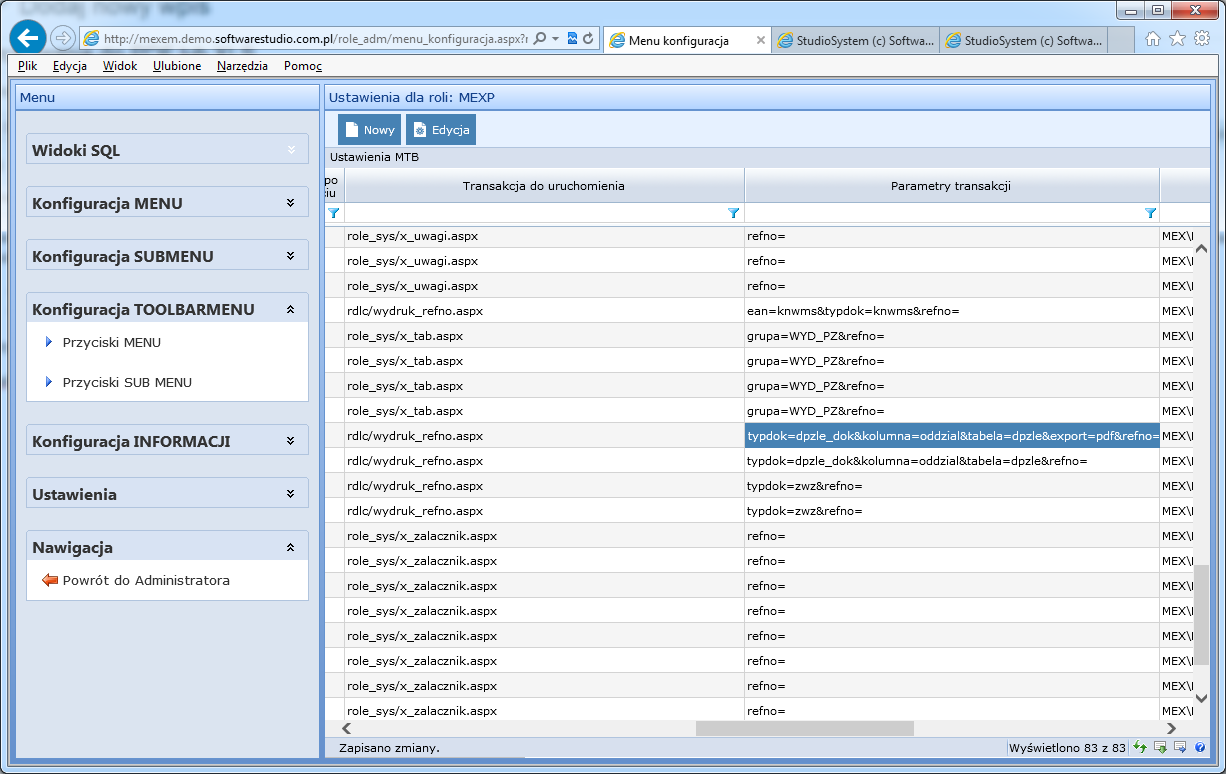Sort by Parametry transakcji column header
1226x774 pixels.
[952, 186]
